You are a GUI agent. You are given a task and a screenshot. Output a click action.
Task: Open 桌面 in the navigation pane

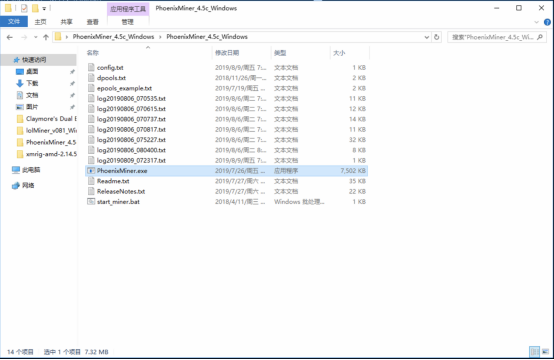(x=32, y=72)
